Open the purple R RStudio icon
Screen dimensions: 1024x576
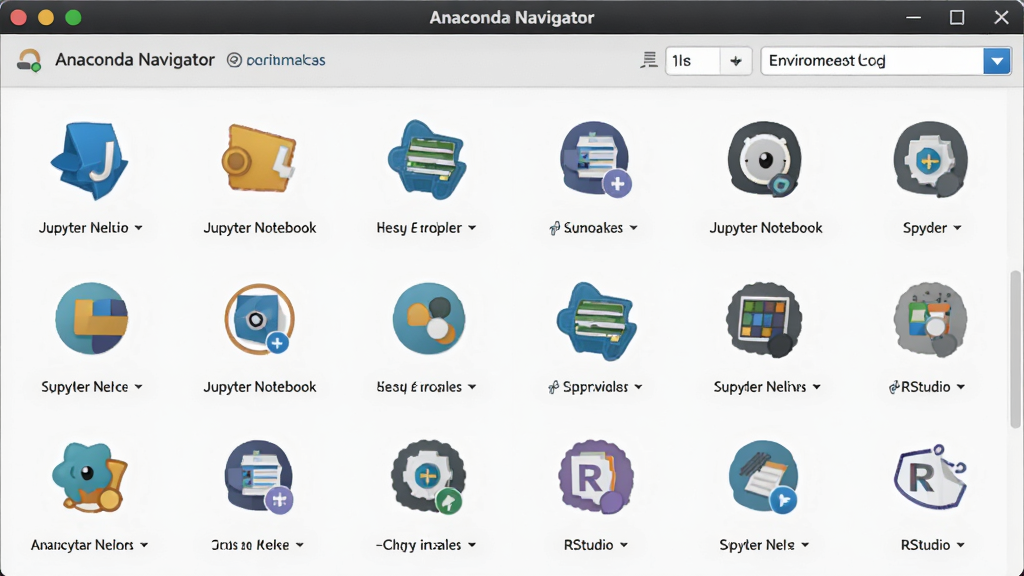click(x=596, y=477)
